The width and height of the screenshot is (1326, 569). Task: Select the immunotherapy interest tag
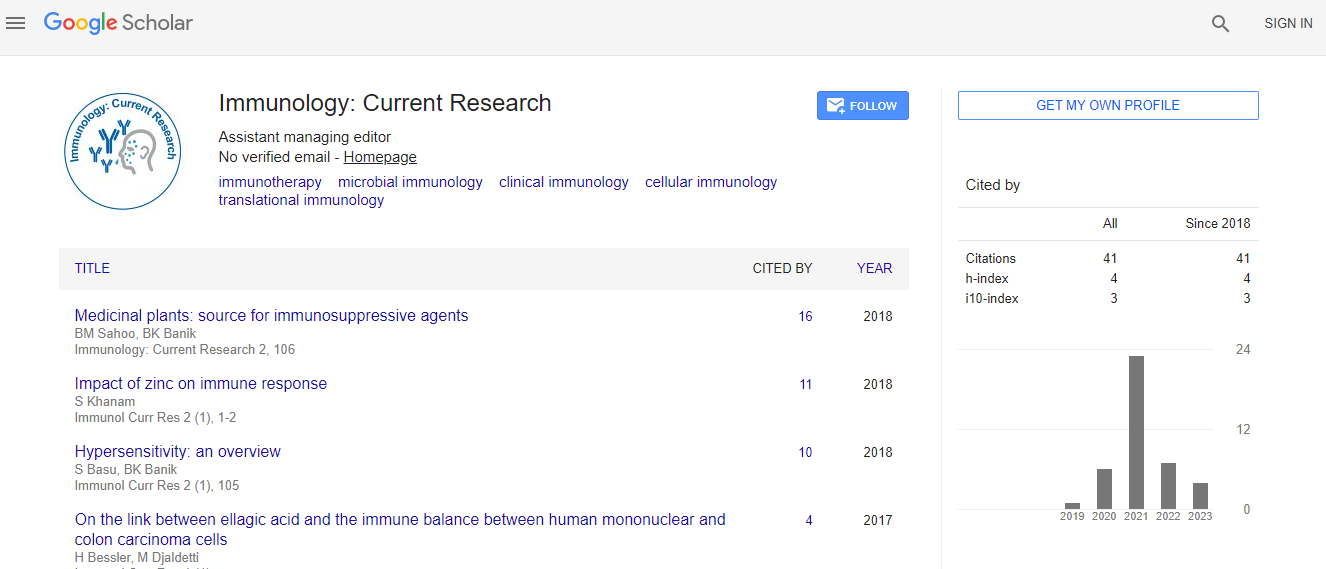click(x=270, y=182)
